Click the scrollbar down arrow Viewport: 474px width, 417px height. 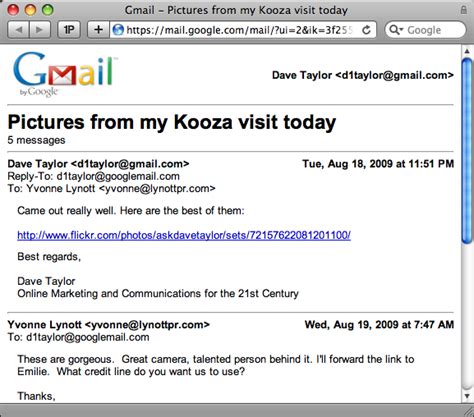[467, 396]
